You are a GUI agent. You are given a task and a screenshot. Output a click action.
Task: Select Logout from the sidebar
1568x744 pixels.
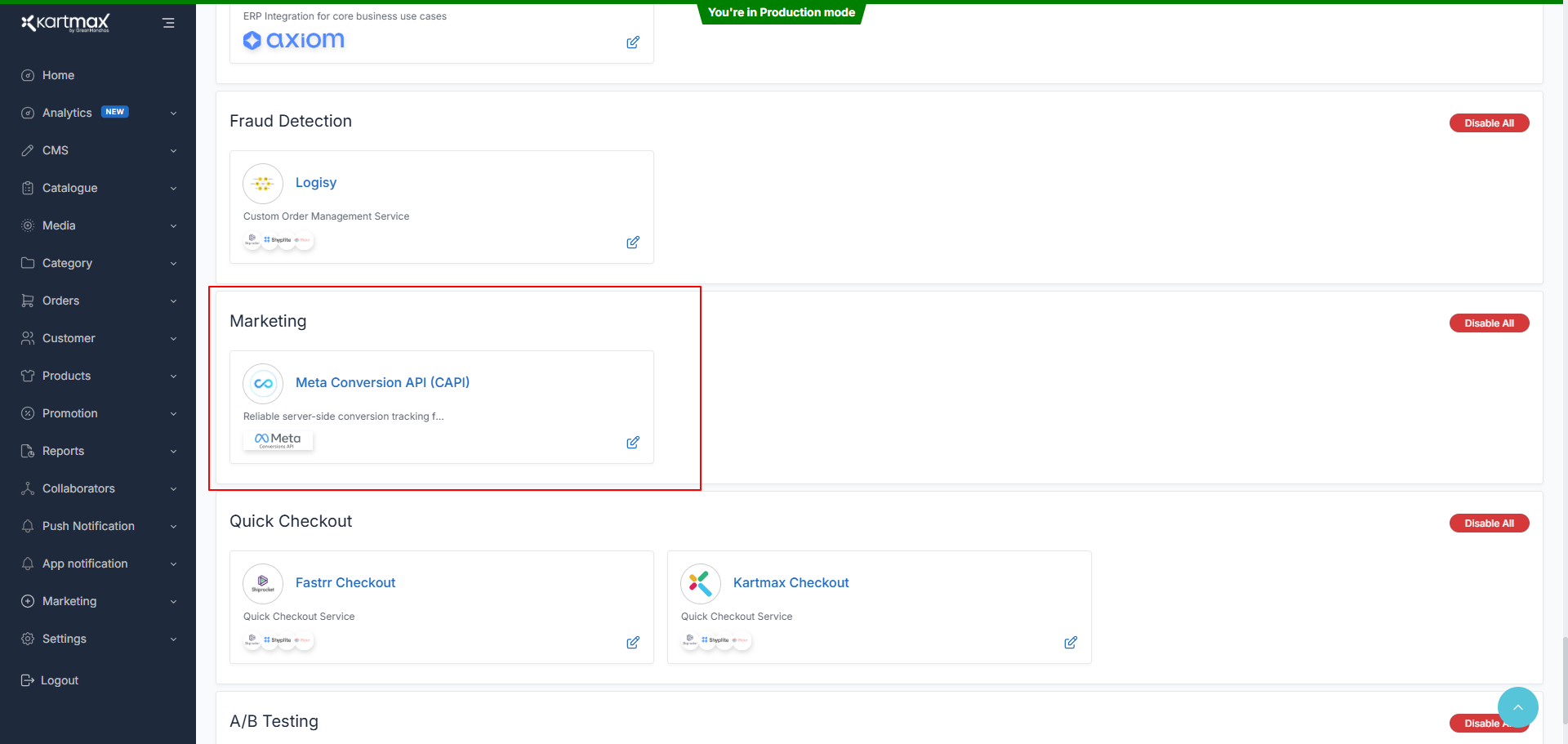pos(59,680)
